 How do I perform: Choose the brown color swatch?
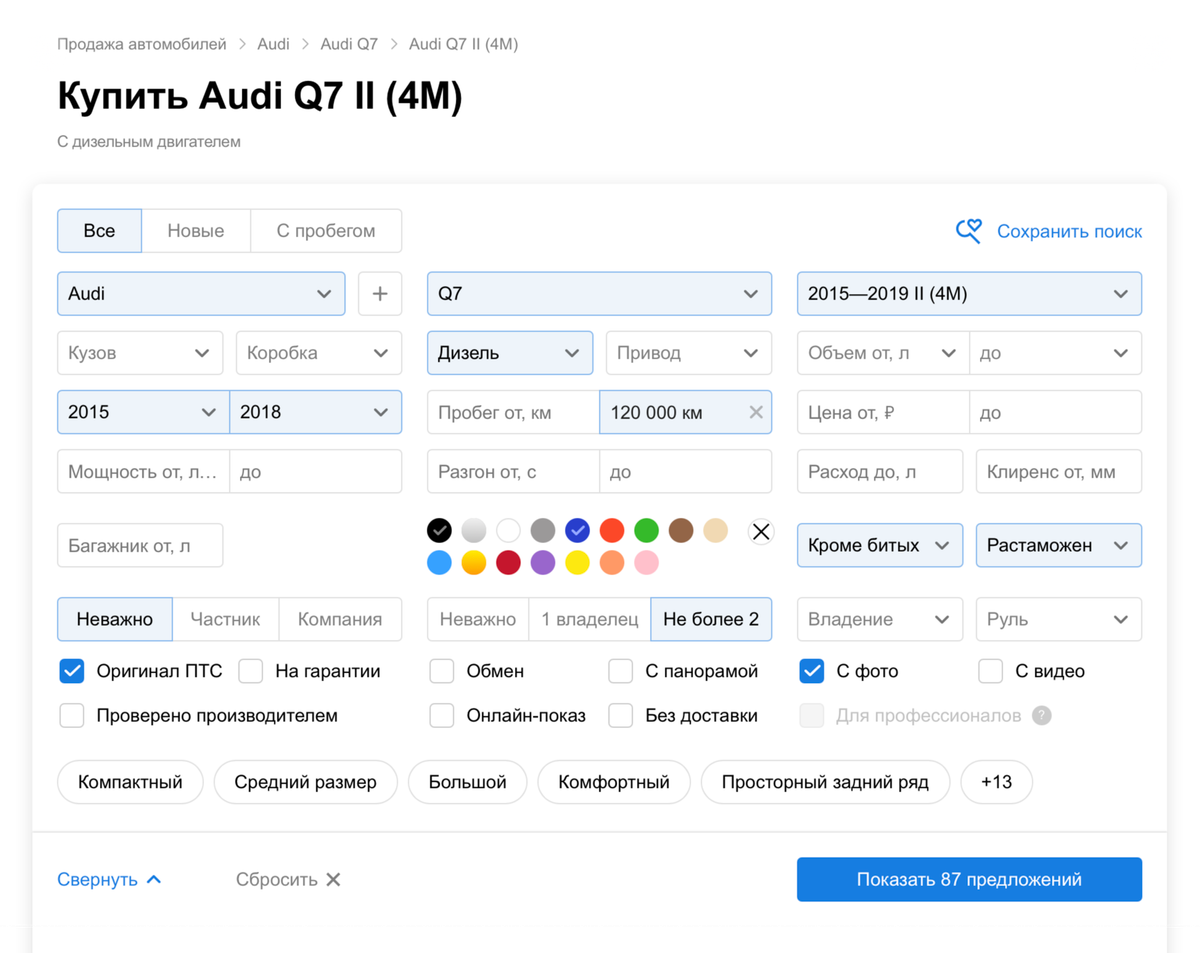(x=681, y=531)
